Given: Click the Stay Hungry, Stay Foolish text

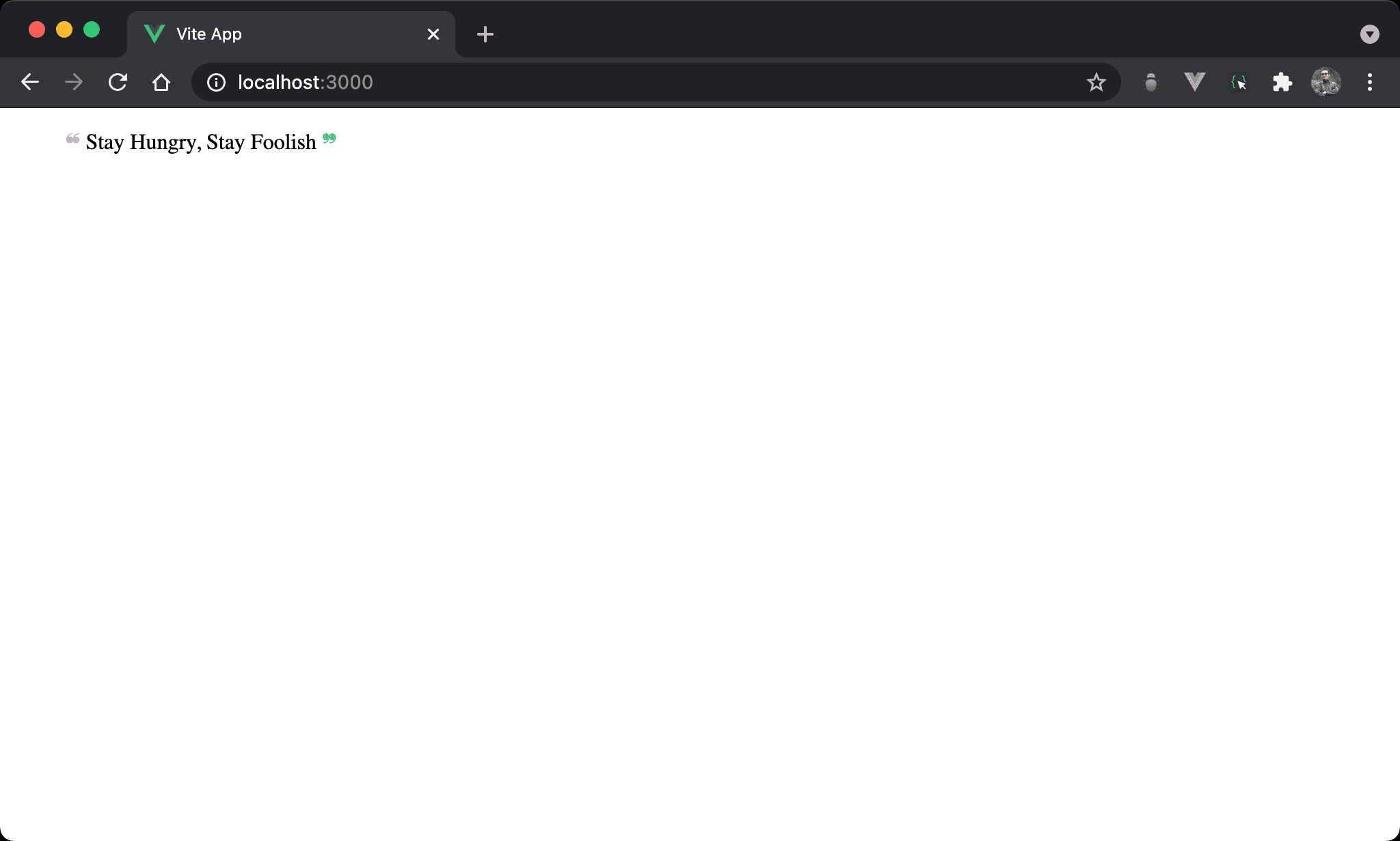Looking at the screenshot, I should point(201,142).
